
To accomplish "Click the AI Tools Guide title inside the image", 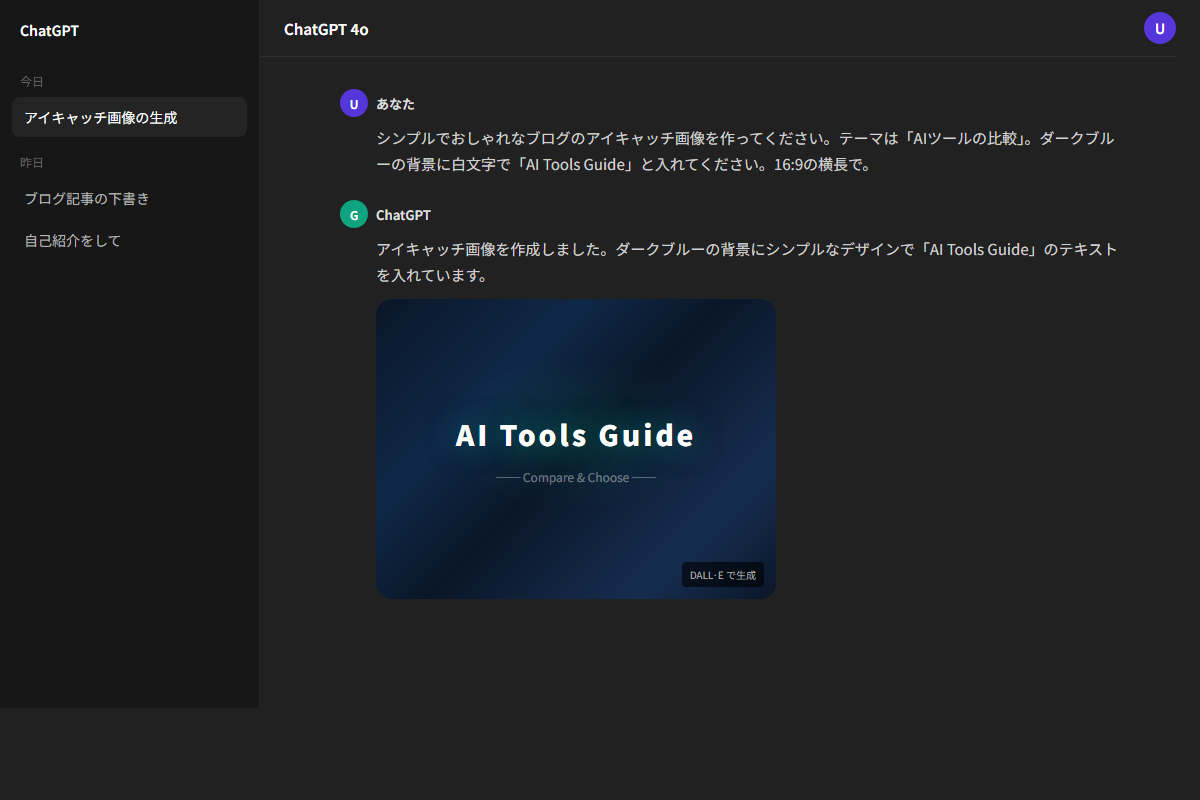I will click(575, 434).
